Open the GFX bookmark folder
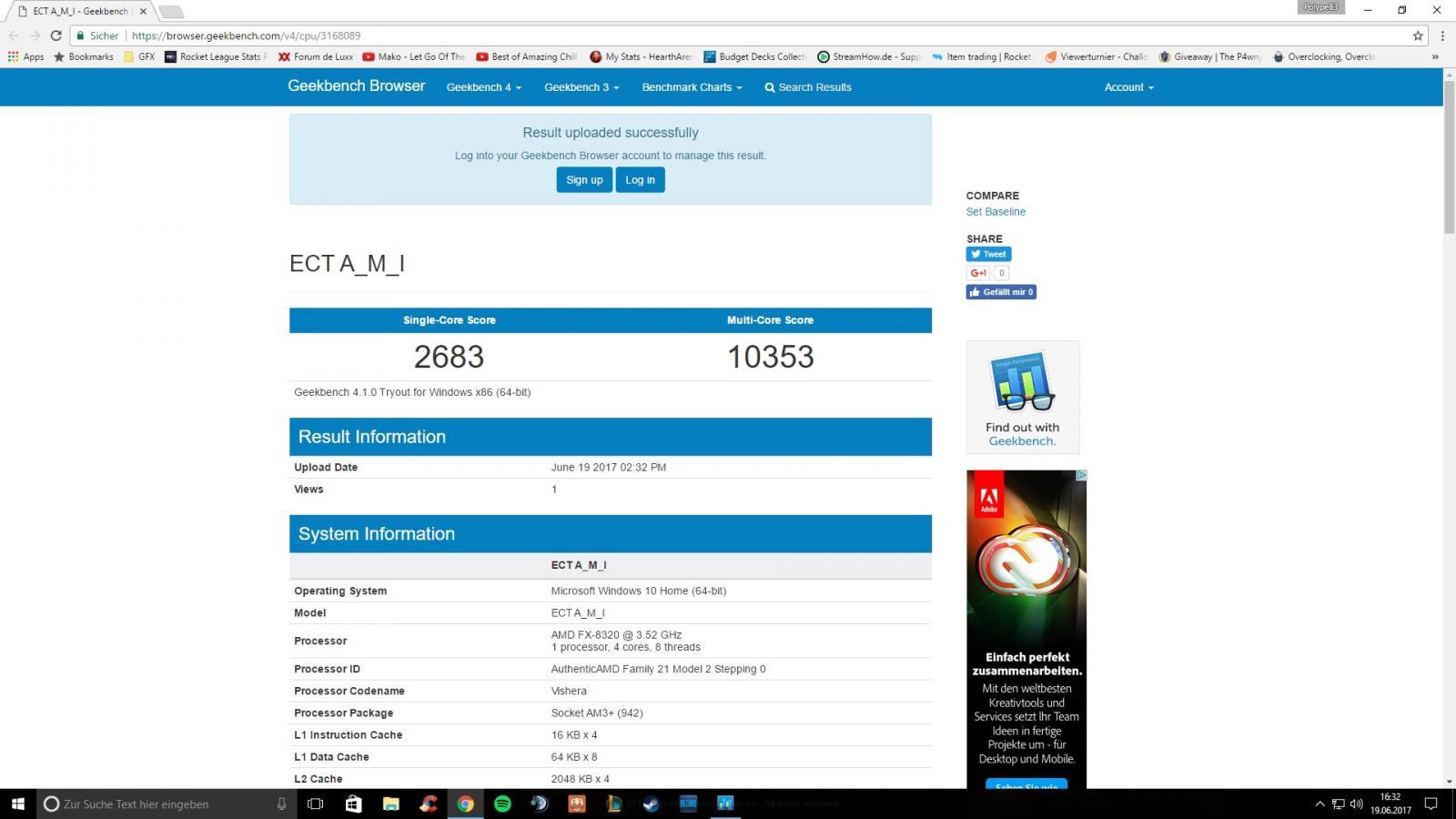Screen dimensions: 1456x819 138,56
